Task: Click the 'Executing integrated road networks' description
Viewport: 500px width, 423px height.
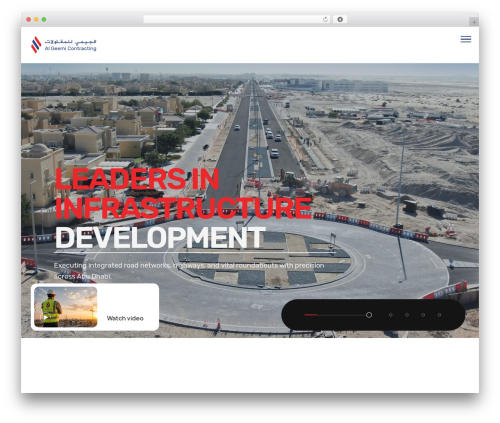Action: [189, 271]
